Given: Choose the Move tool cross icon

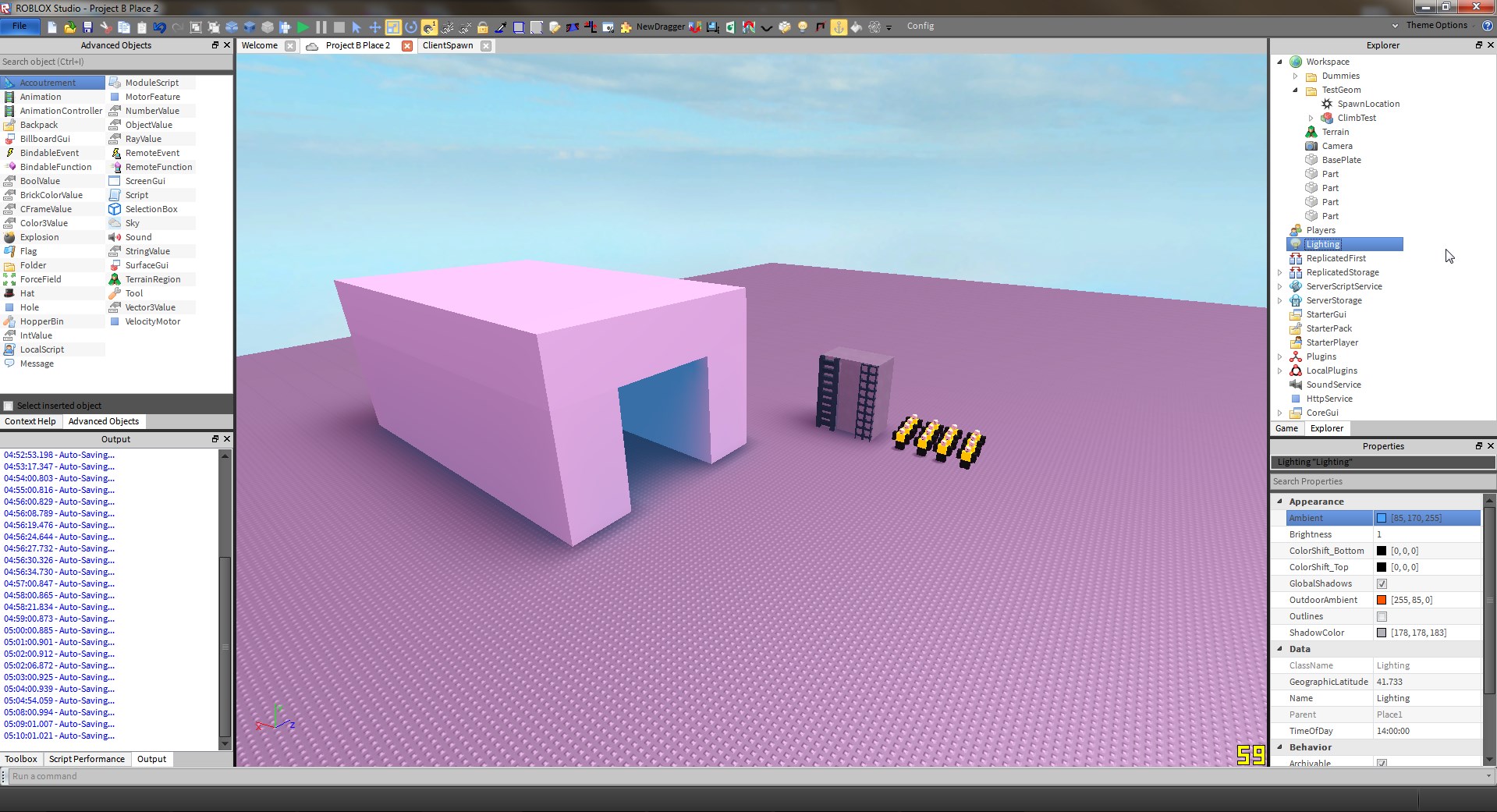Looking at the screenshot, I should pyautogui.click(x=375, y=27).
